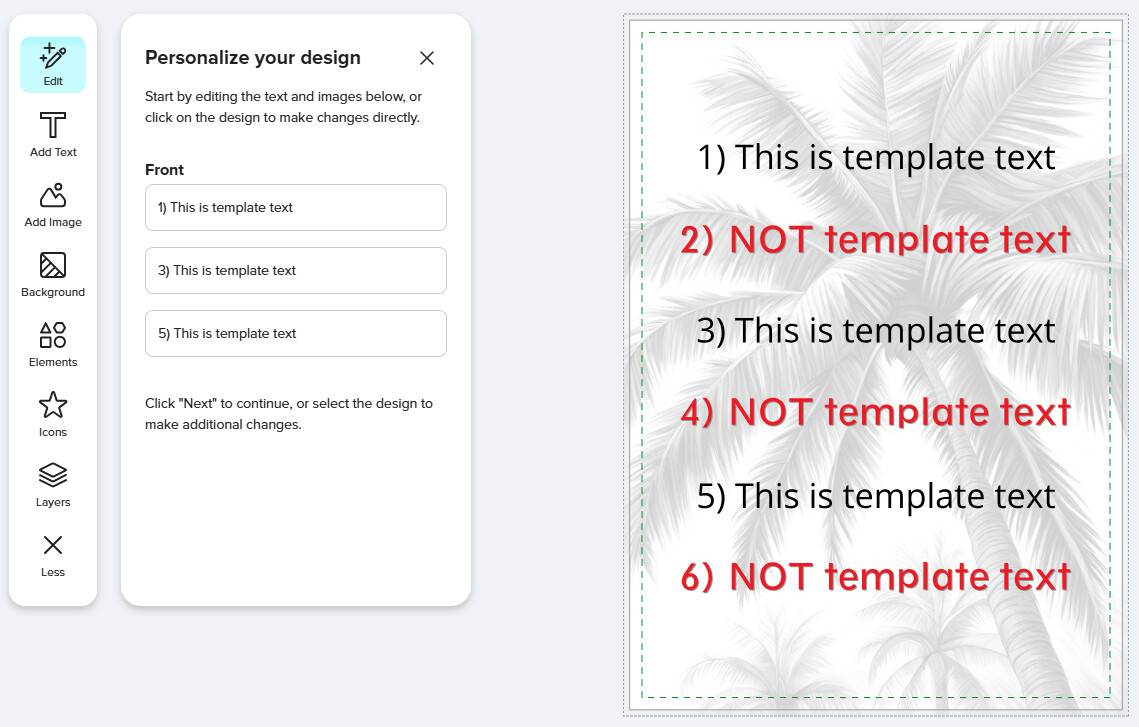Select '3) This is template text' on canvas
The width and height of the screenshot is (1139, 727).
tap(876, 331)
